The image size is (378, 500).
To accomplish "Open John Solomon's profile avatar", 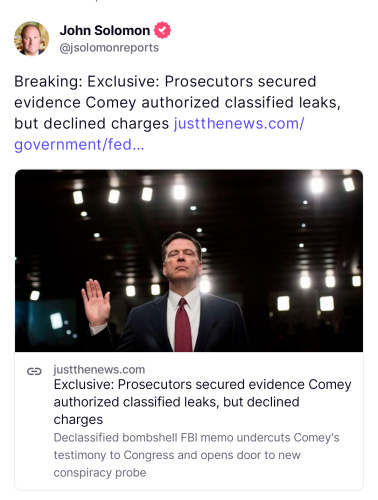I will (x=31, y=39).
